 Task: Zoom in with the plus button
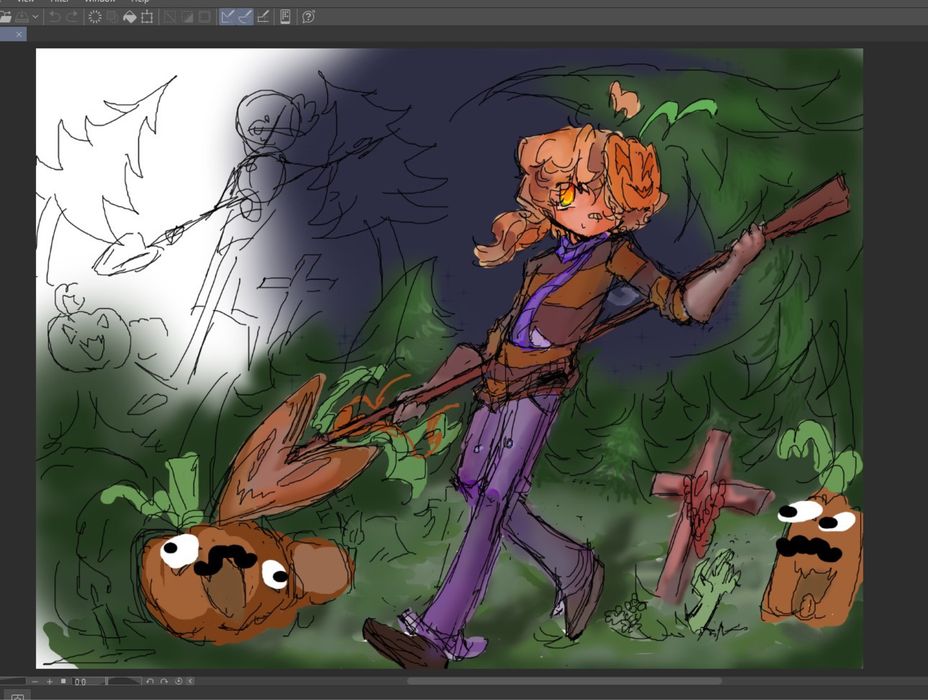pyautogui.click(x=50, y=682)
